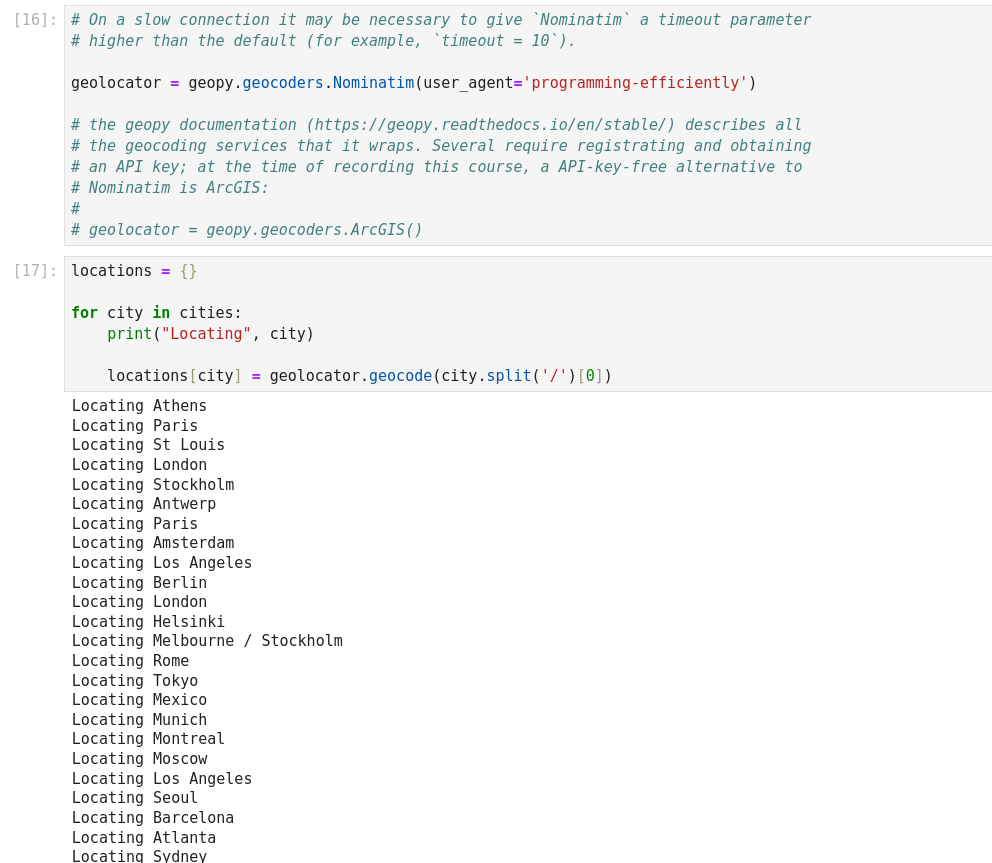Click the 'Locating Tokyo' output line
The width and height of the screenshot is (992, 863).
pyautogui.click(x=135, y=681)
